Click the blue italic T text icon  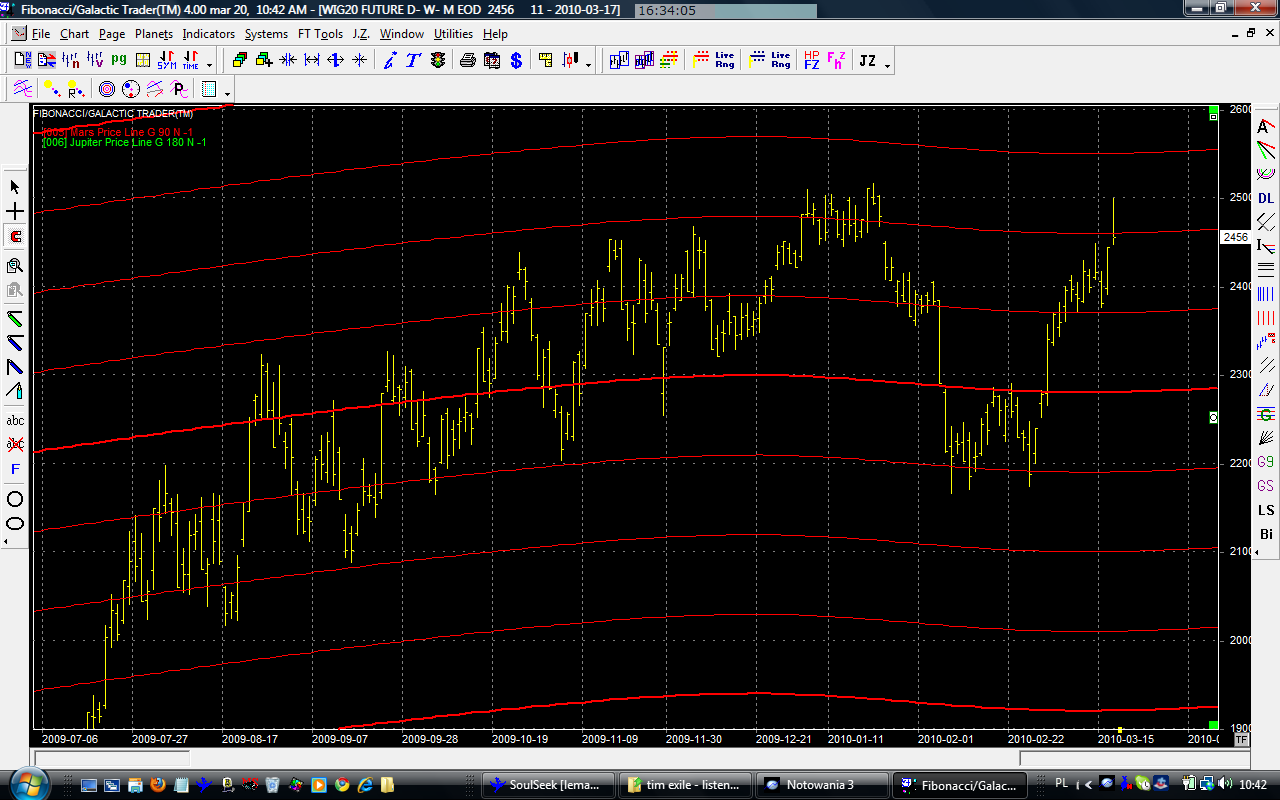click(x=412, y=61)
